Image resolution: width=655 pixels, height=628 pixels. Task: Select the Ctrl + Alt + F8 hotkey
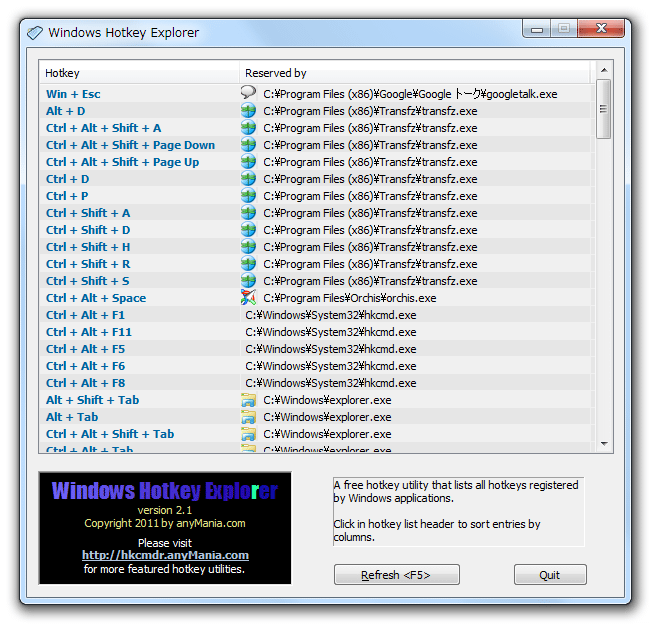coord(86,383)
